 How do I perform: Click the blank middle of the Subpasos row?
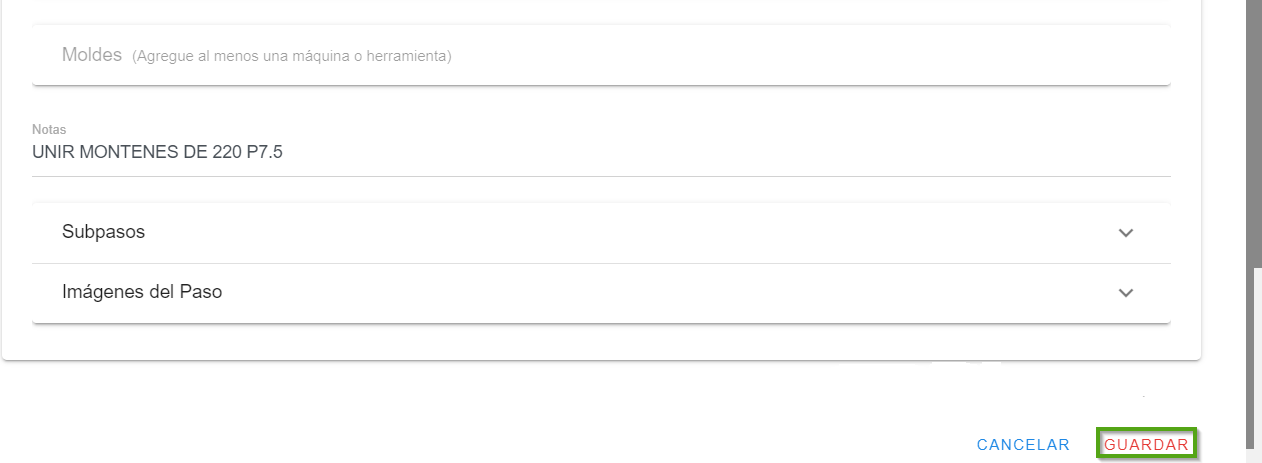(x=600, y=232)
